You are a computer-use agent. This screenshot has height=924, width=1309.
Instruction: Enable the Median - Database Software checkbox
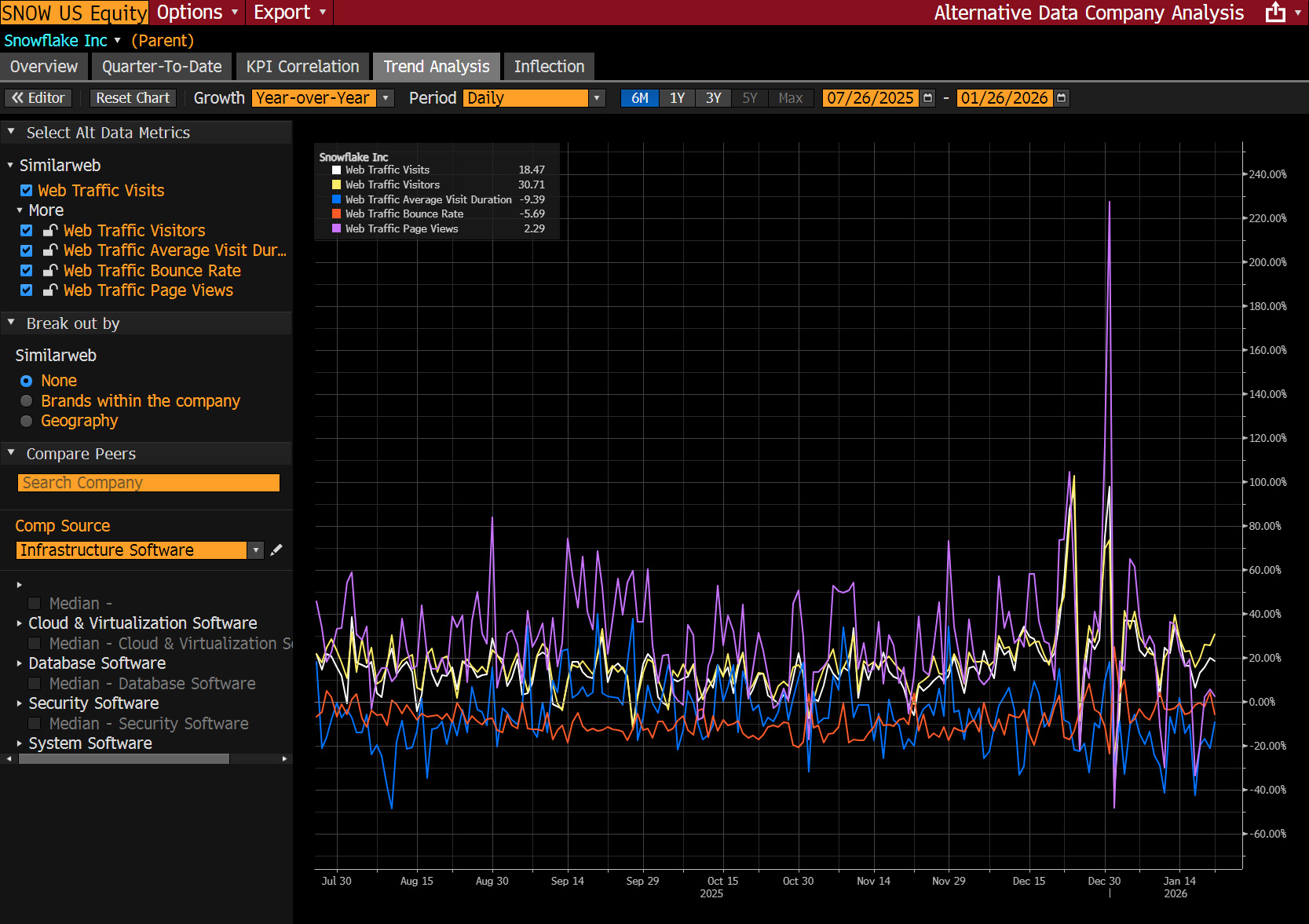(35, 684)
